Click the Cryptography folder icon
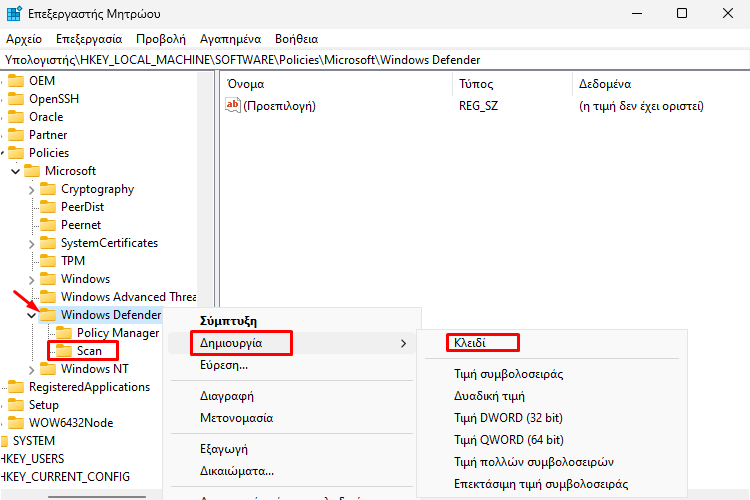Screen dimensions: 750x500 48,189
